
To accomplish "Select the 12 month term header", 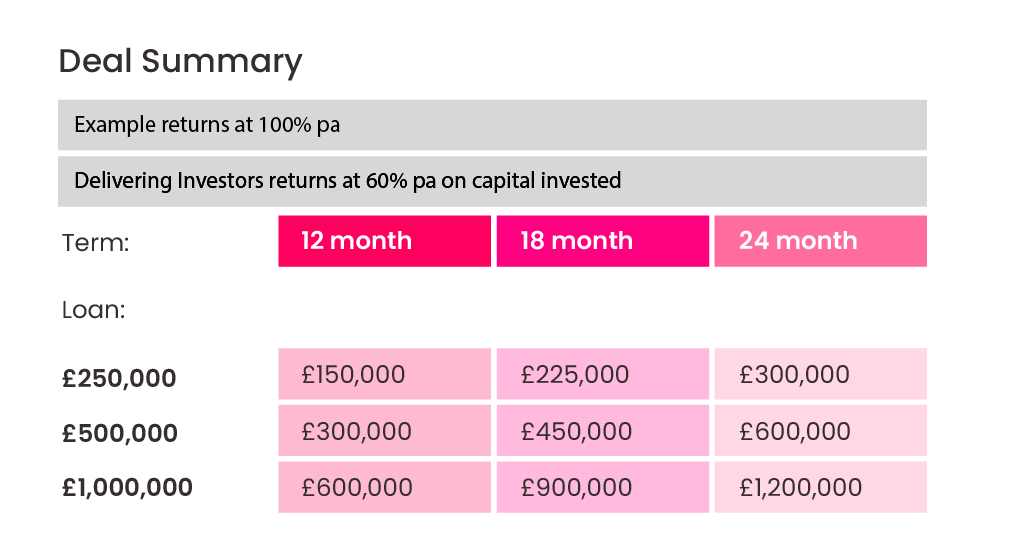I will (x=384, y=241).
